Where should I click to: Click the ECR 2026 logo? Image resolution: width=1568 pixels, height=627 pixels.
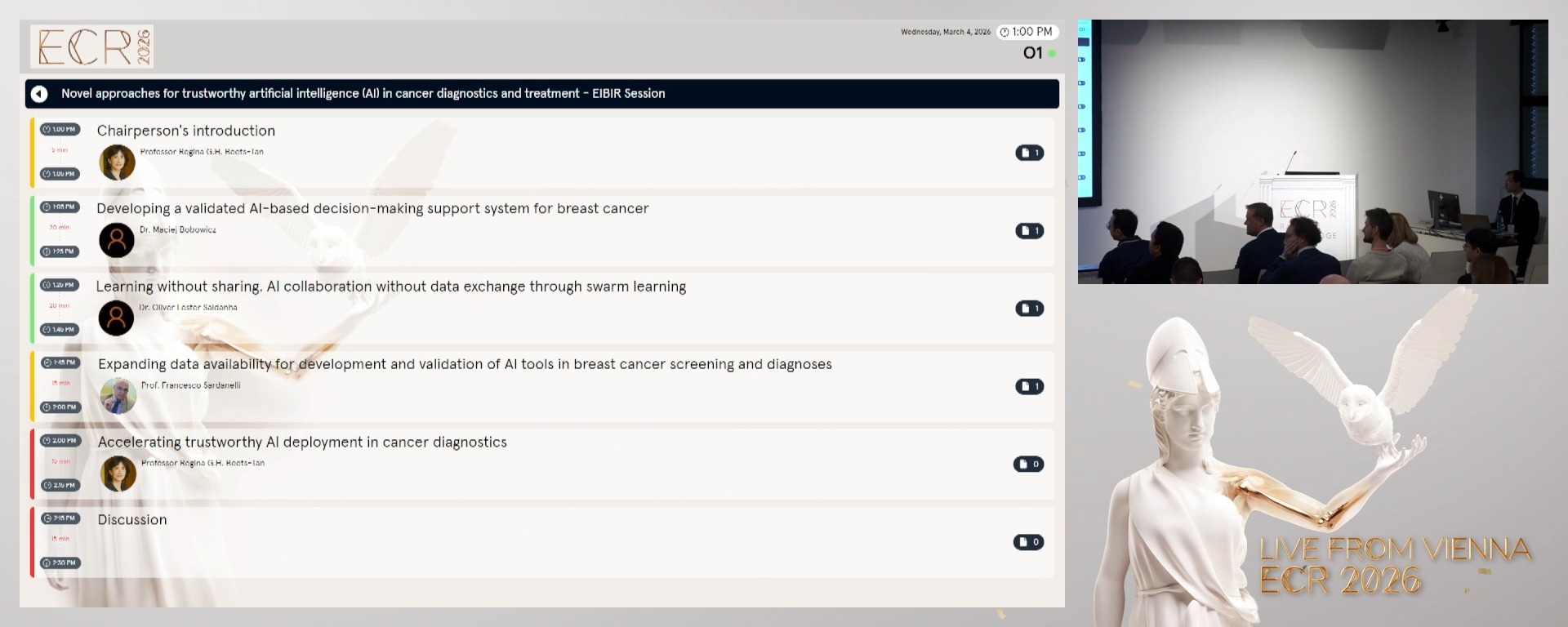[x=92, y=47]
